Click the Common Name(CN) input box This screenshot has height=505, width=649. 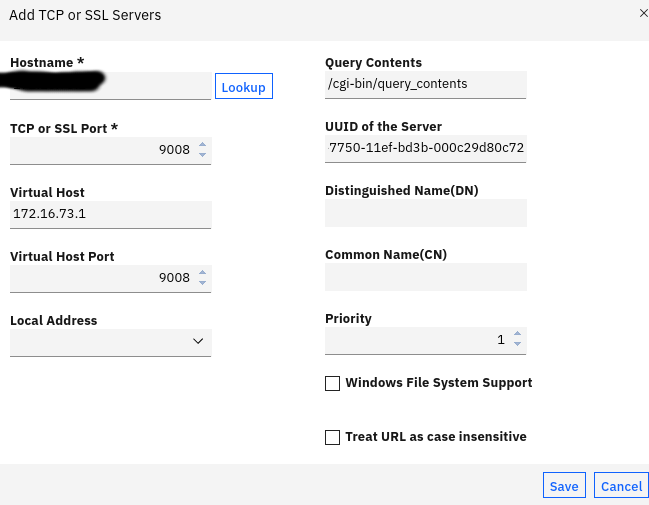click(x=425, y=277)
